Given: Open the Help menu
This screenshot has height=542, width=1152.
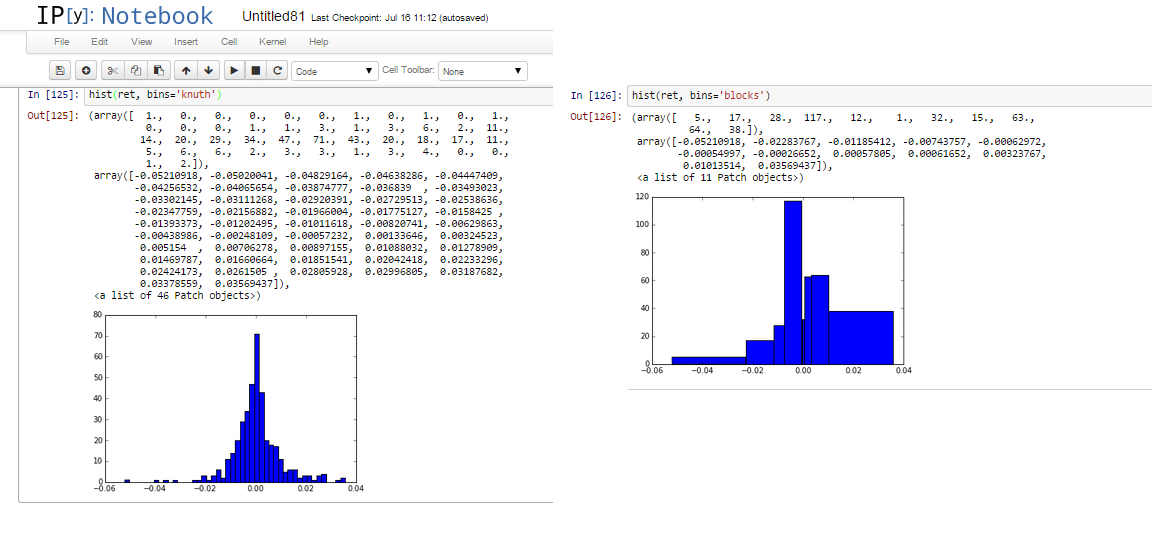Looking at the screenshot, I should click(x=319, y=42).
